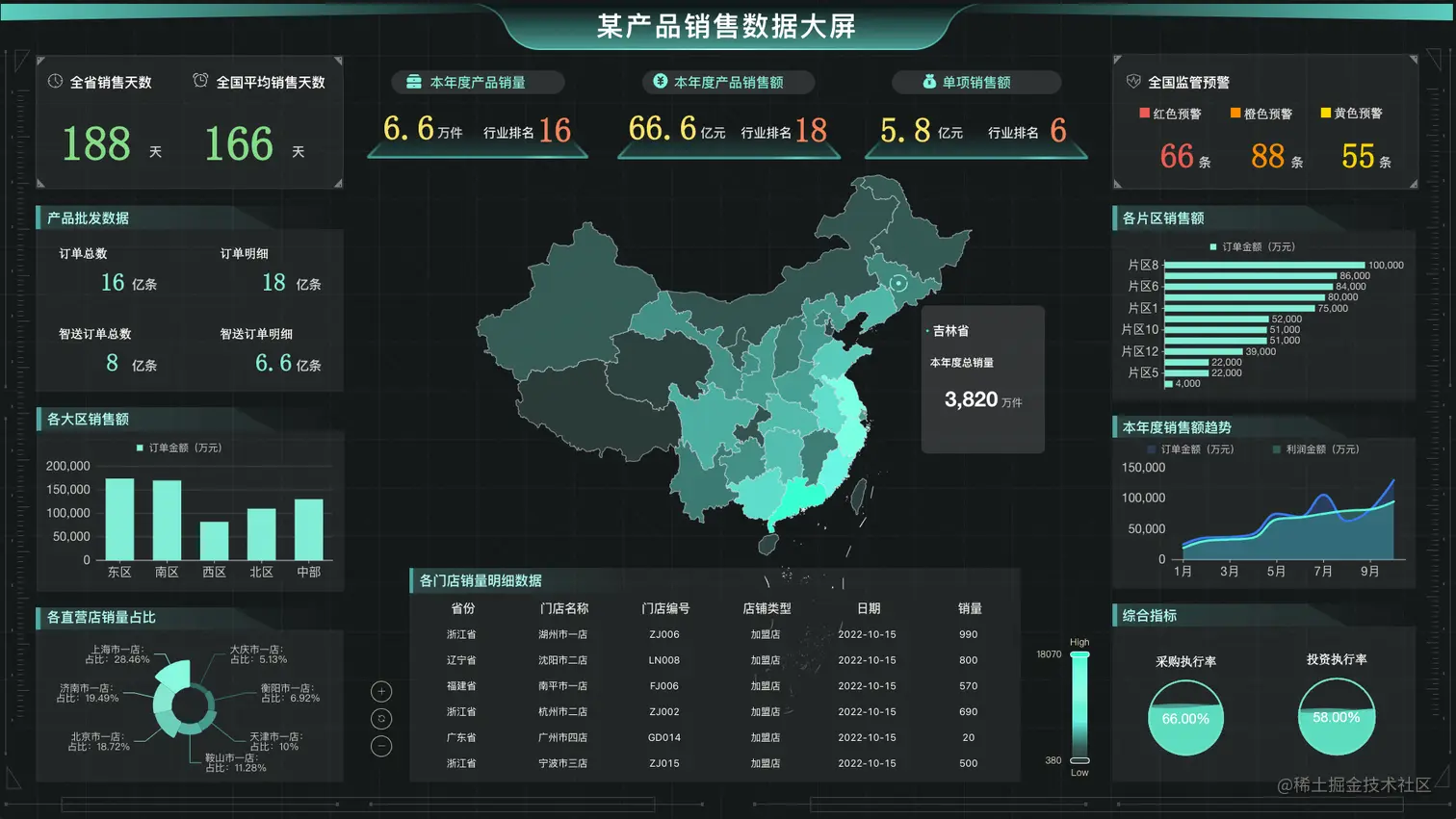Image resolution: width=1456 pixels, height=819 pixels.
Task: Click store code LN008
Action: [x=664, y=660]
